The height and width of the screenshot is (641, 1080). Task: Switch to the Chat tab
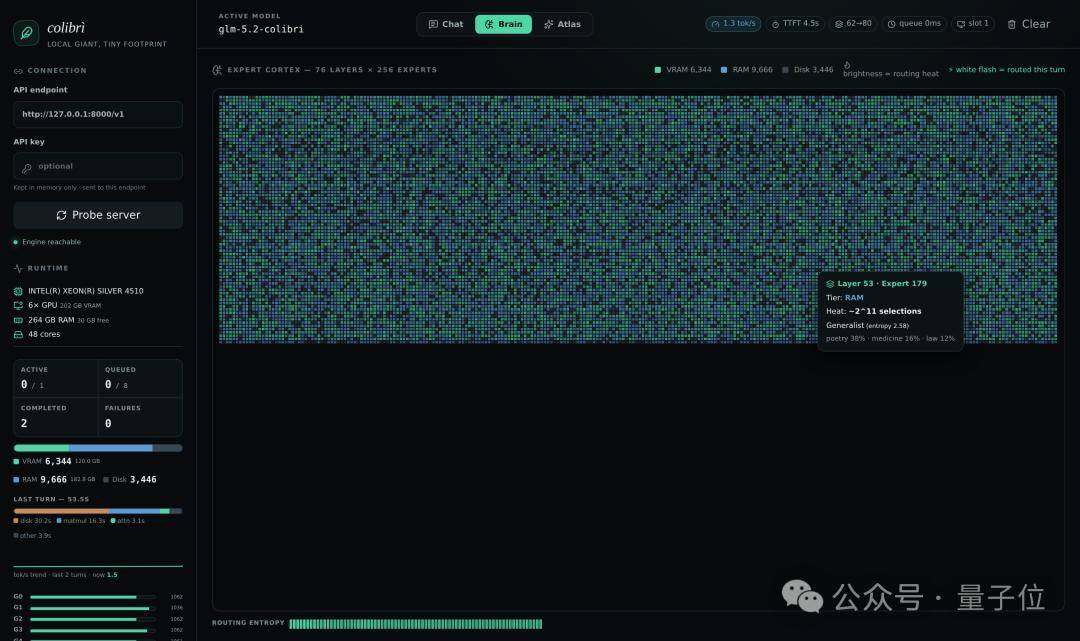[446, 24]
